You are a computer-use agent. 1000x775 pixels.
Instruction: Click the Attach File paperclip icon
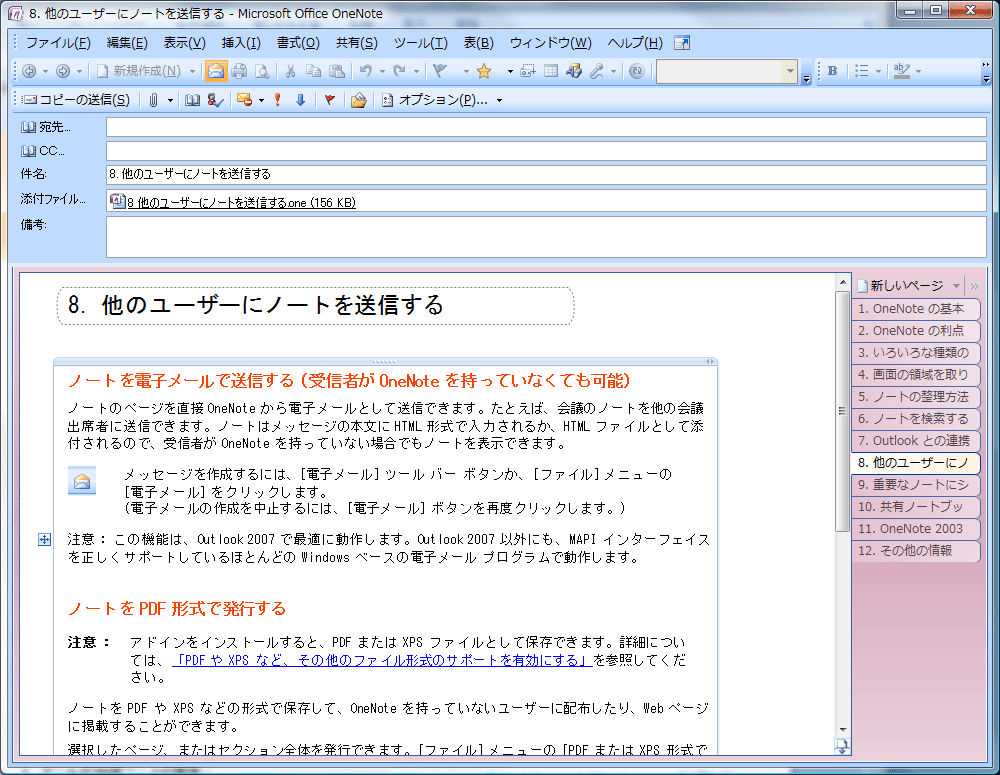tap(154, 100)
